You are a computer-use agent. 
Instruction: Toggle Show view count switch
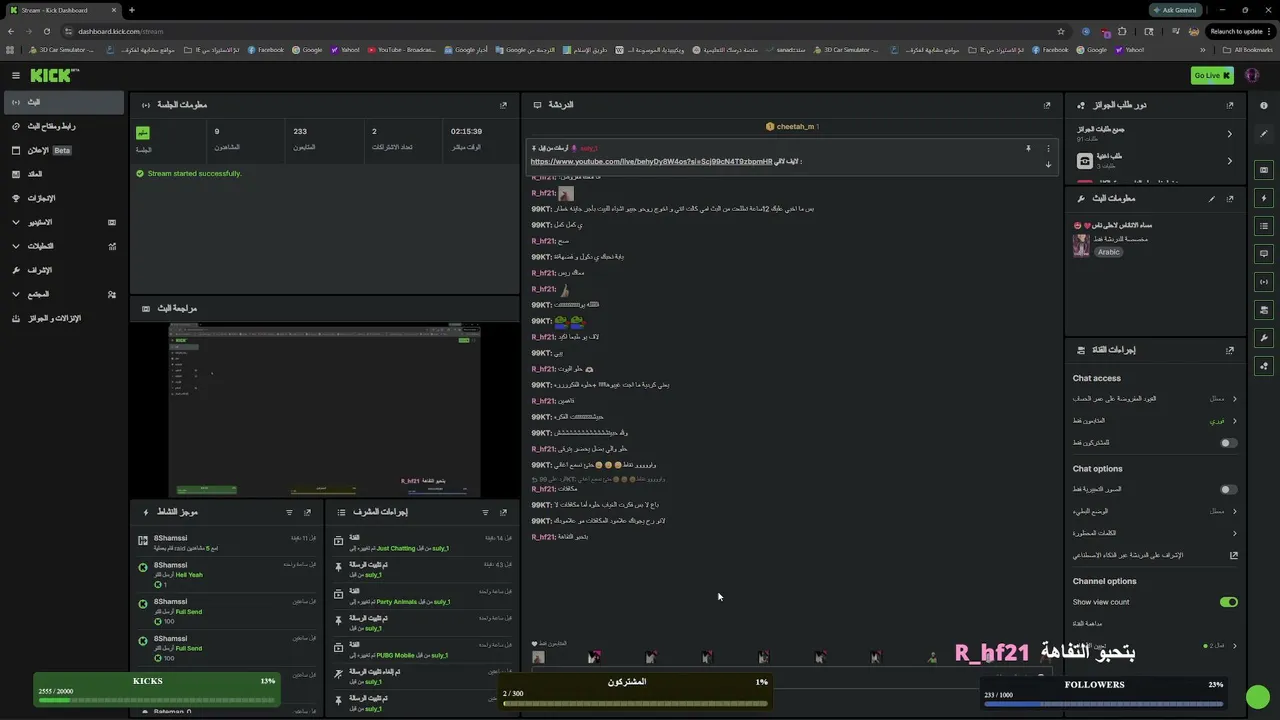[1228, 602]
